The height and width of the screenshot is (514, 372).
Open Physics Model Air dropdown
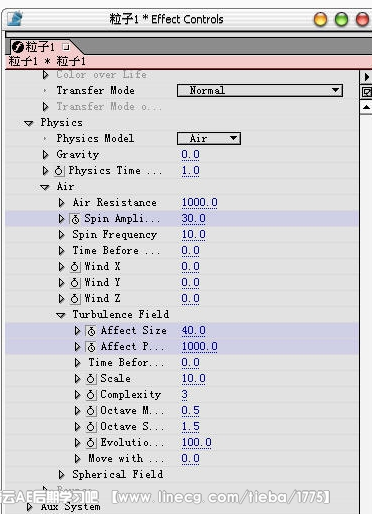point(209,138)
